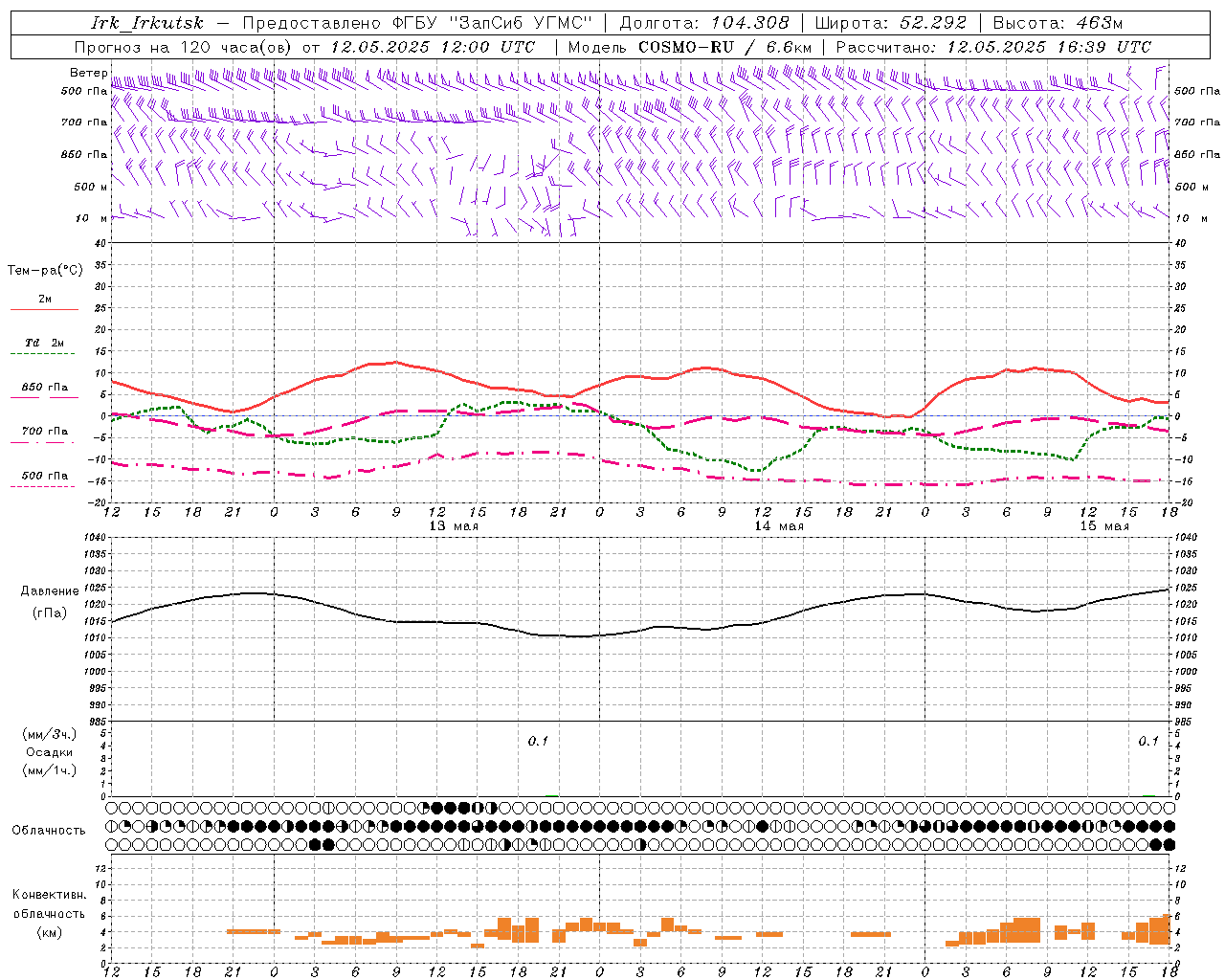1225x980 pixels.
Task: Select the 500 гПа temperature legend entry
Action: [x=45, y=476]
